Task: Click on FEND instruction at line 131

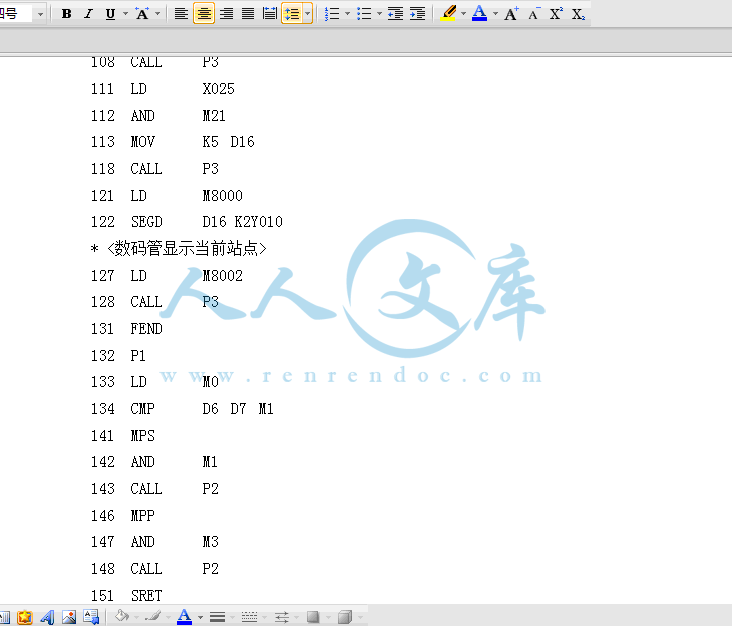Action: [147, 329]
